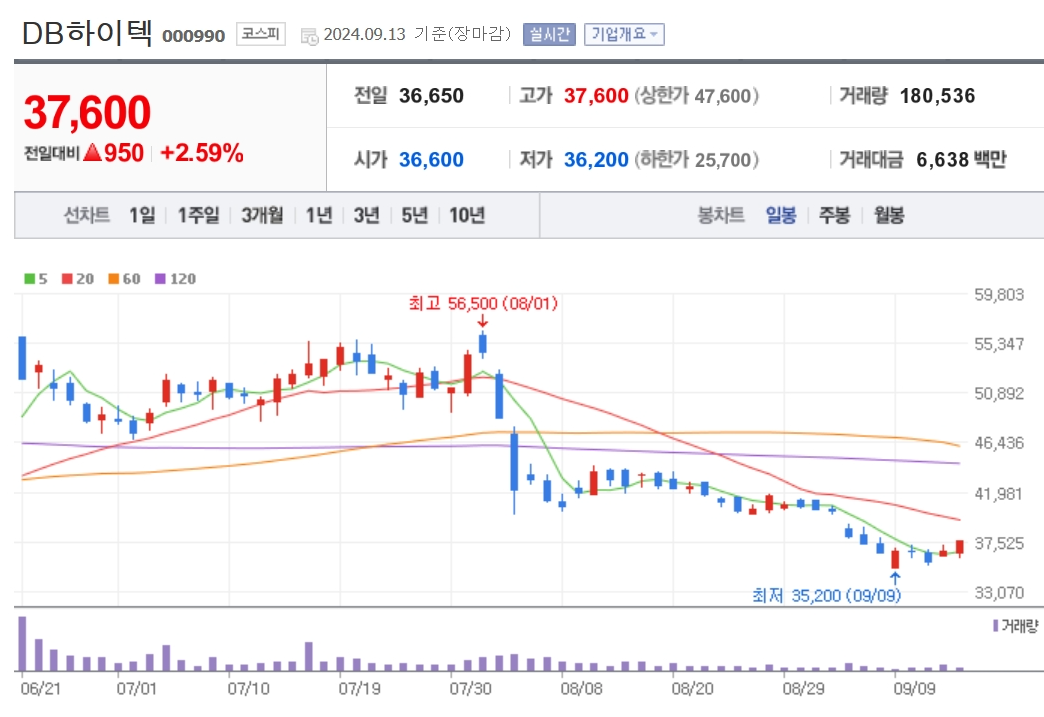
Task: Click the red 20-day moving average swatch
Action: (x=67, y=279)
